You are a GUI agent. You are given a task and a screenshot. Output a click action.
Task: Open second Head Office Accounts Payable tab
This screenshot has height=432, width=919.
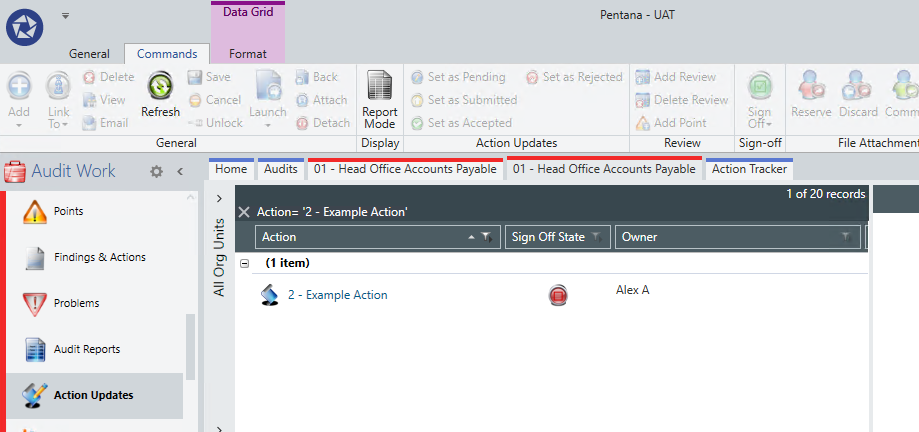(604, 169)
